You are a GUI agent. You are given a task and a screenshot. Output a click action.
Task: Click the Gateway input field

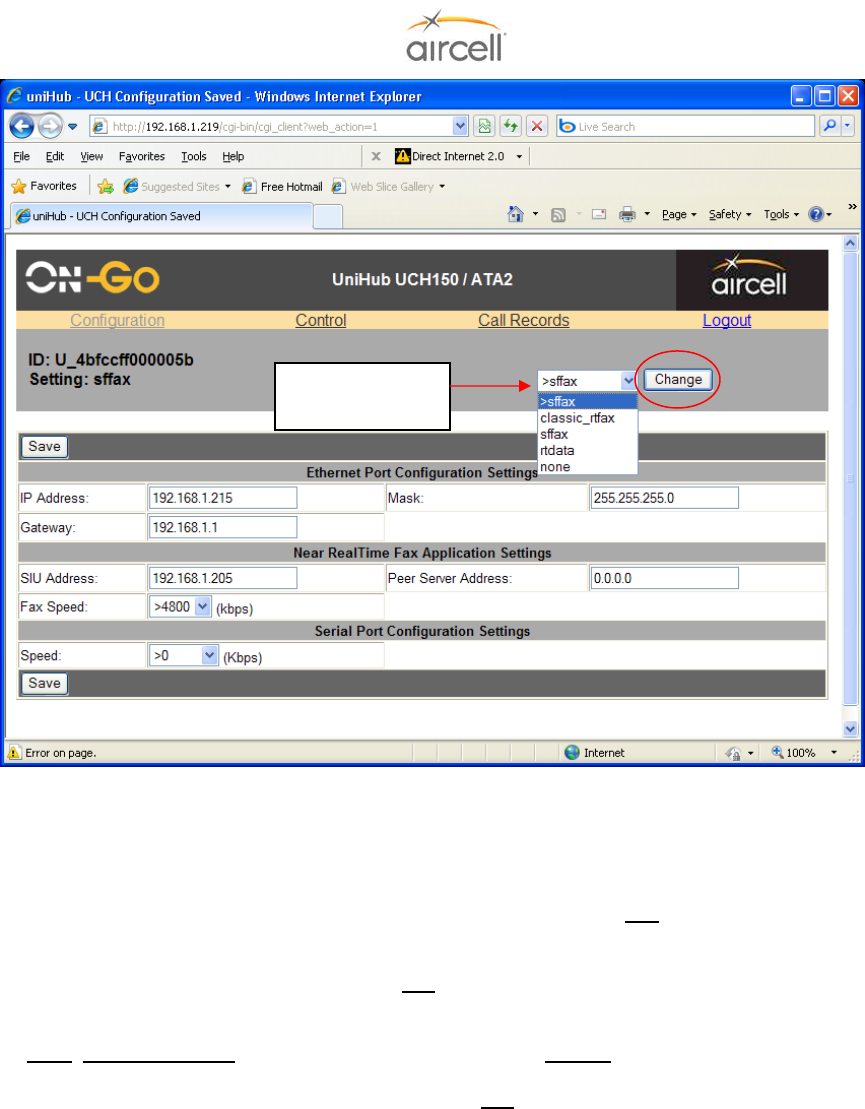223,527
